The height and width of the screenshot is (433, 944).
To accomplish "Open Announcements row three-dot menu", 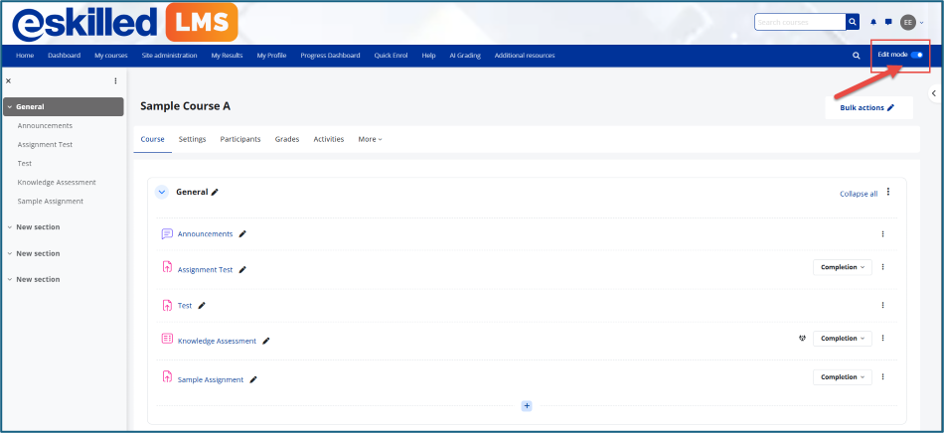I will click(x=883, y=234).
